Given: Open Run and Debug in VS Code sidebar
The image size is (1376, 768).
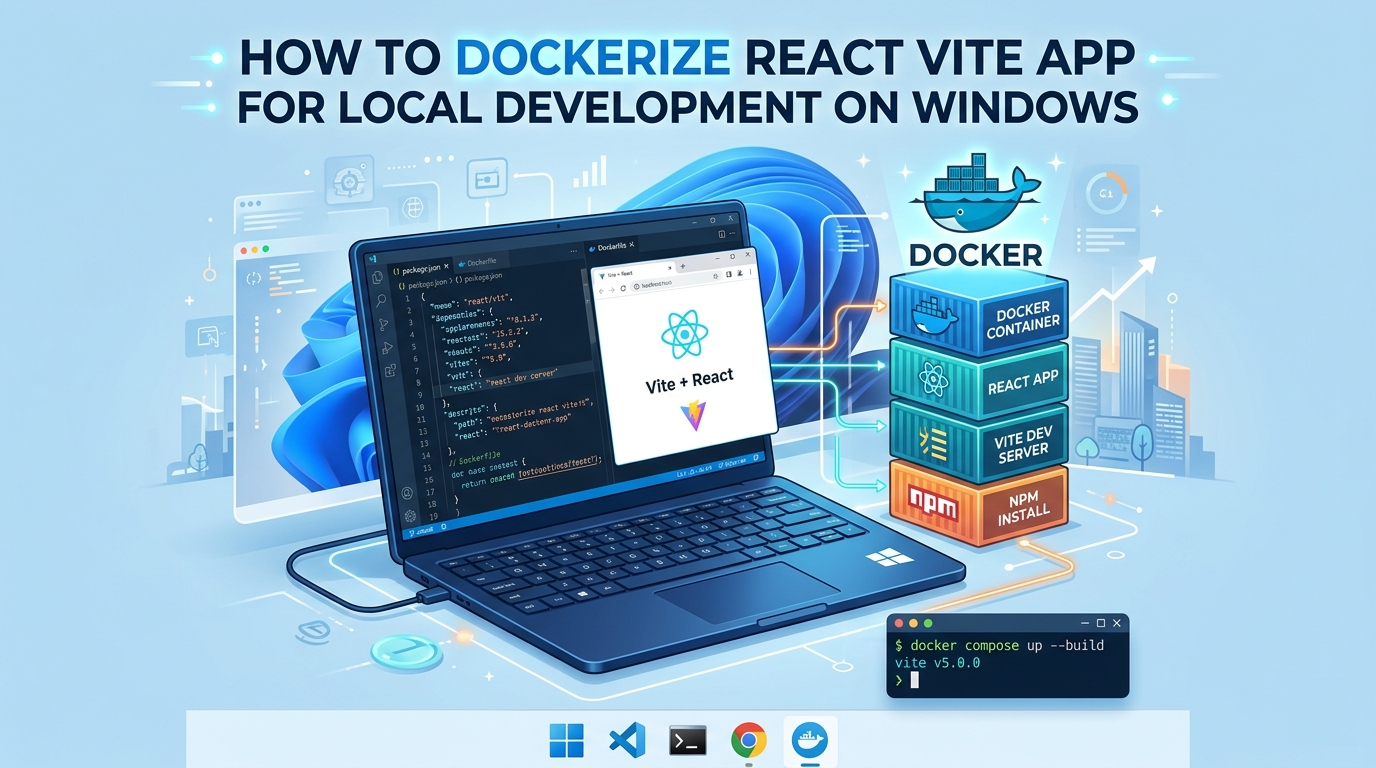Looking at the screenshot, I should [387, 347].
